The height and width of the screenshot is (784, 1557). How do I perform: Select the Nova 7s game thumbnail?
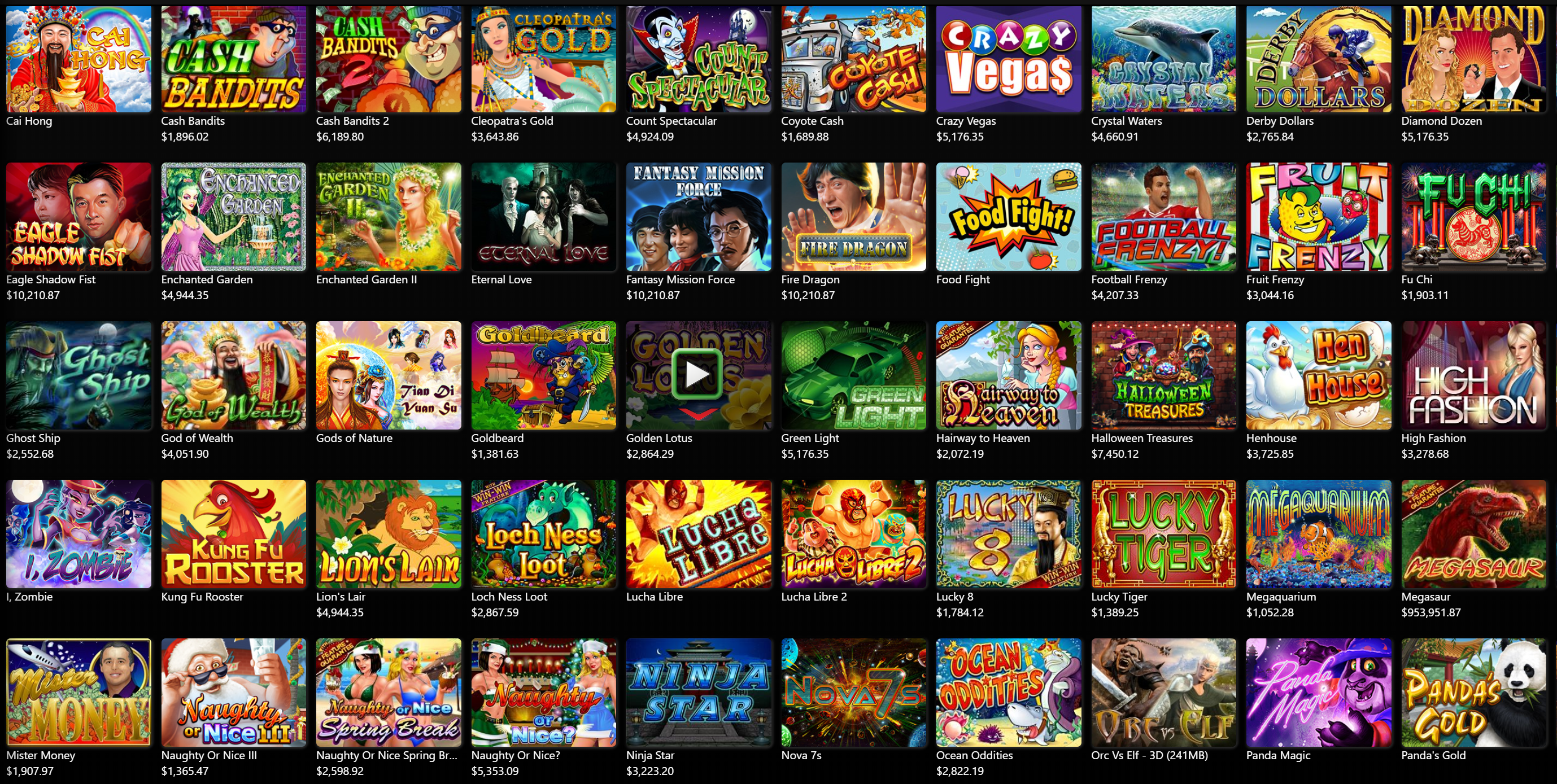click(x=853, y=692)
